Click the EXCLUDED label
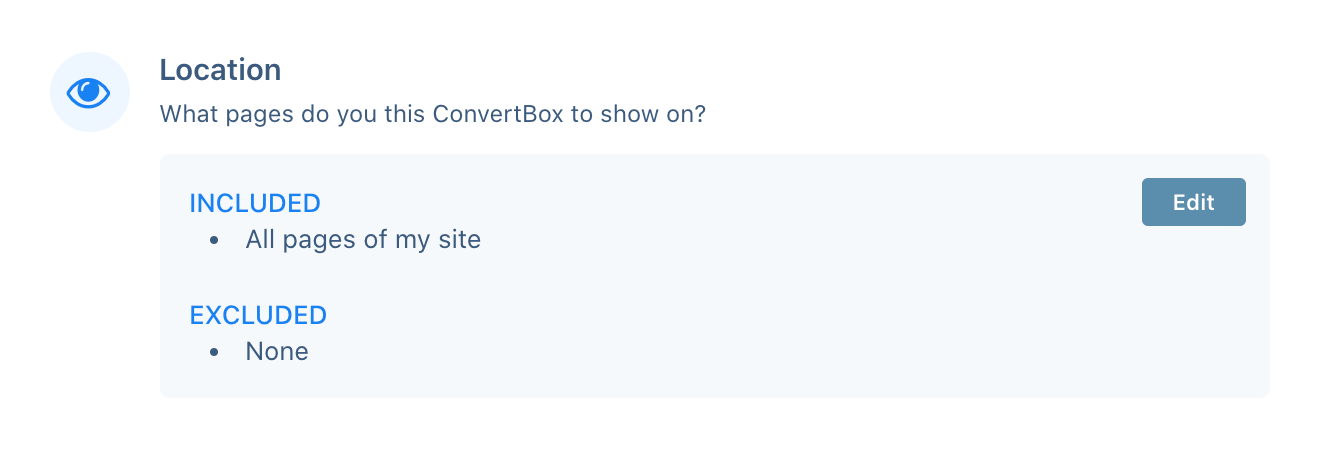Image resolution: width=1340 pixels, height=464 pixels. (258, 315)
